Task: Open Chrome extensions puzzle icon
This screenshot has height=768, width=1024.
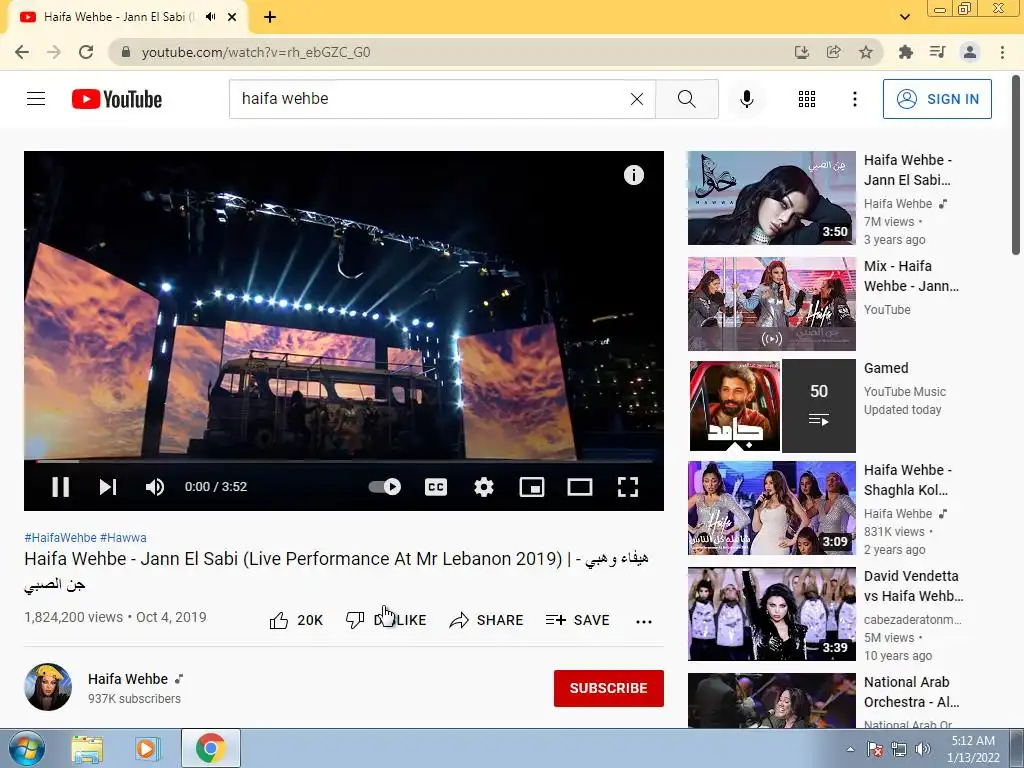Action: (x=905, y=52)
